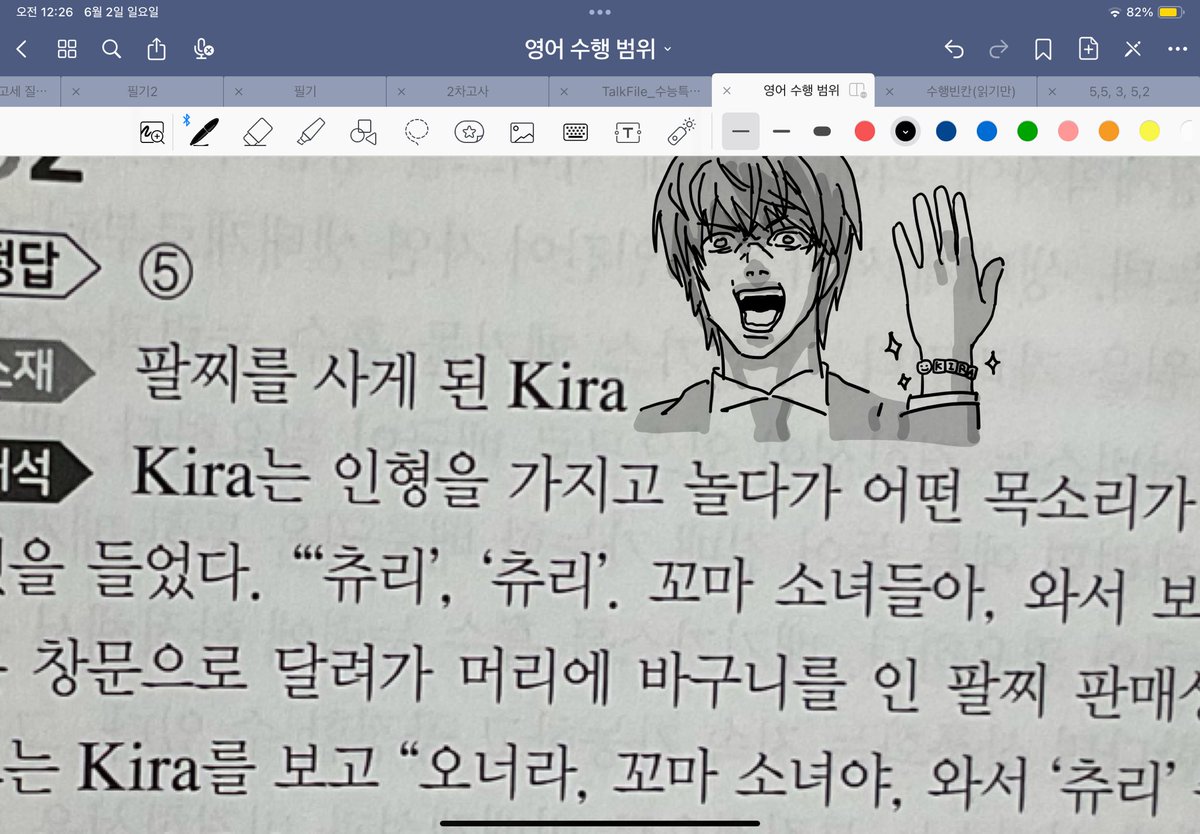Tap the battery indicator in status bar
Image resolution: width=1200 pixels, height=834 pixels.
click(x=1169, y=11)
